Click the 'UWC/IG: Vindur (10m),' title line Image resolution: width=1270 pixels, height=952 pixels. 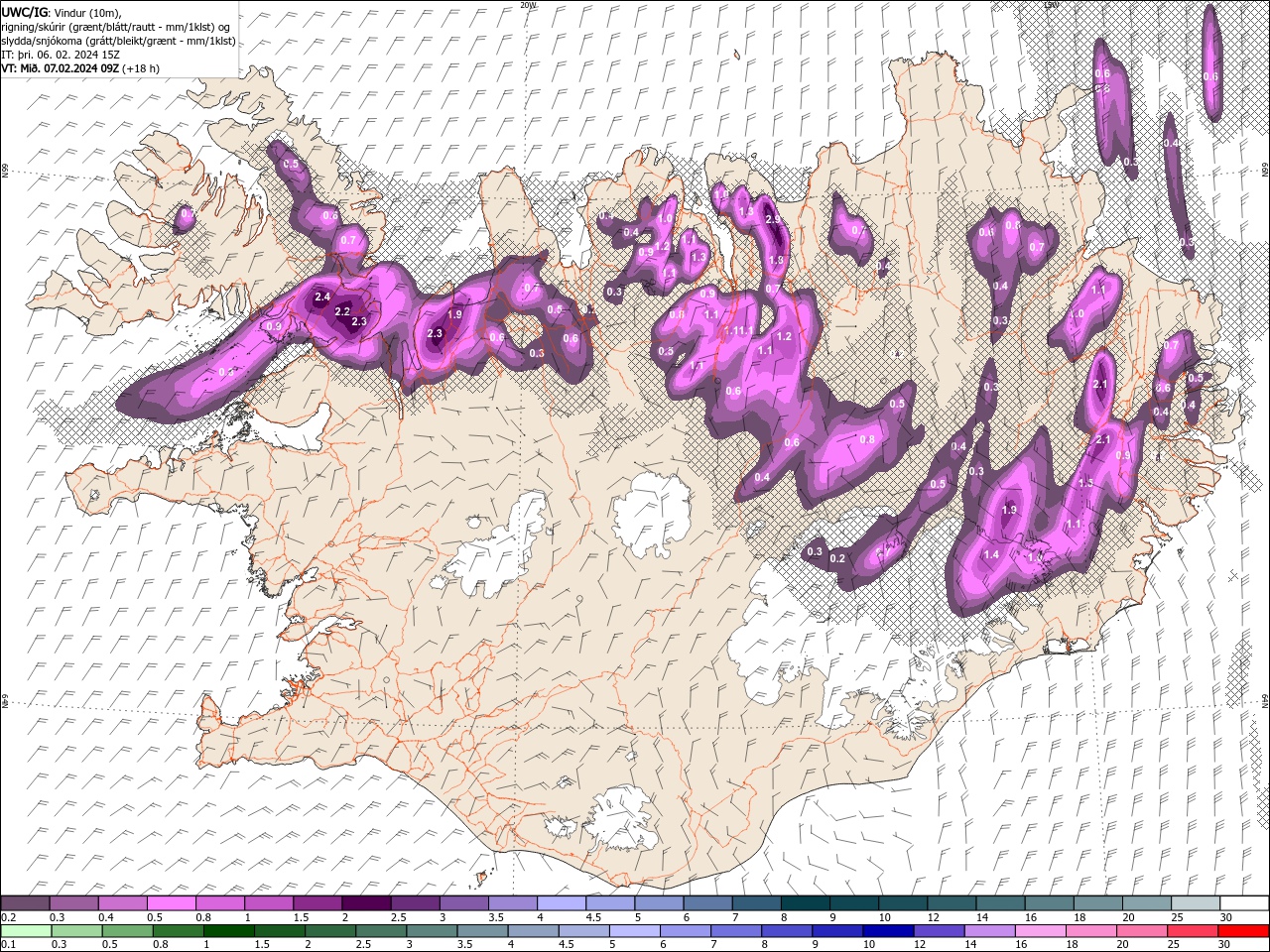pyautogui.click(x=61, y=11)
